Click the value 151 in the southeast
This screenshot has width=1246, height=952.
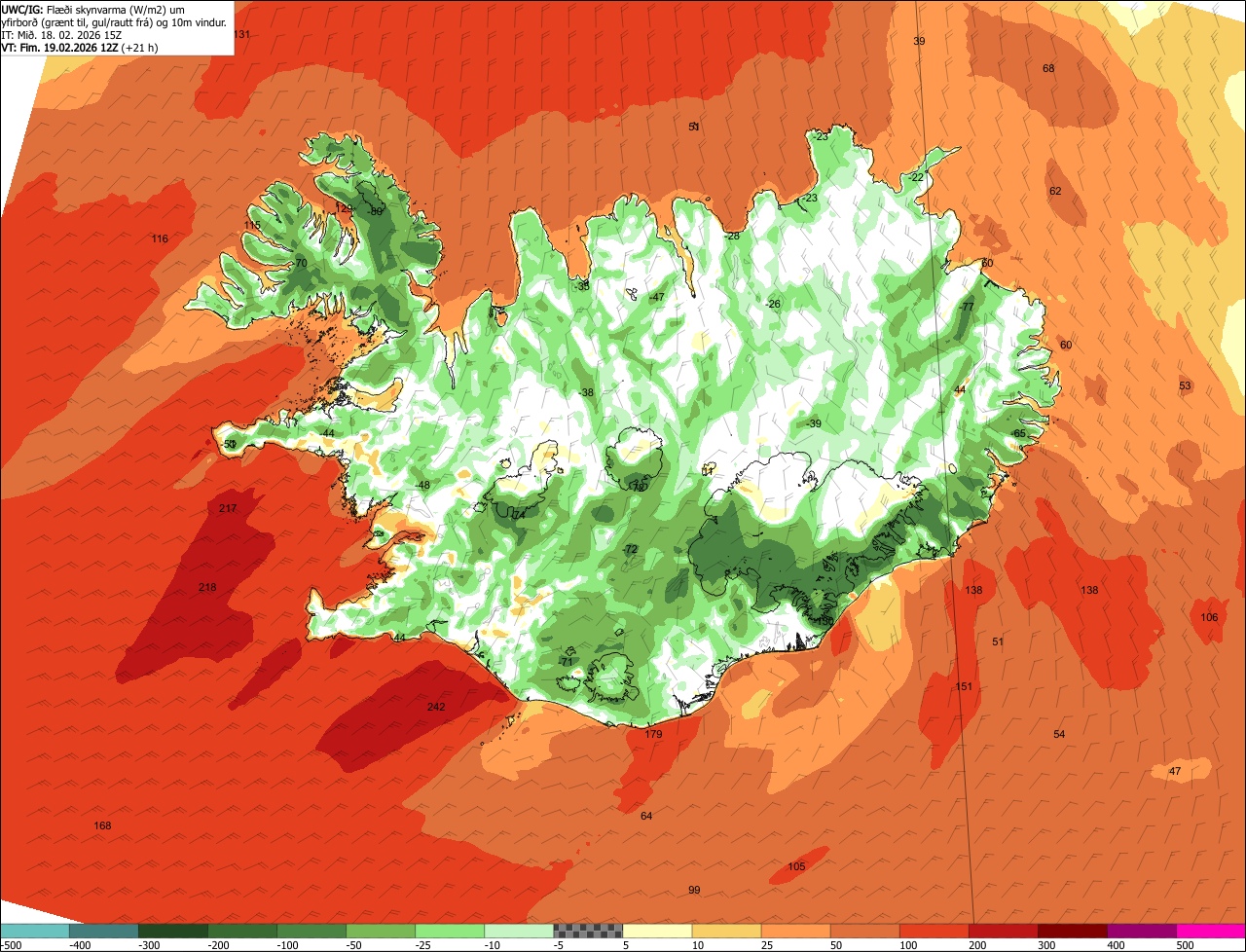964,686
